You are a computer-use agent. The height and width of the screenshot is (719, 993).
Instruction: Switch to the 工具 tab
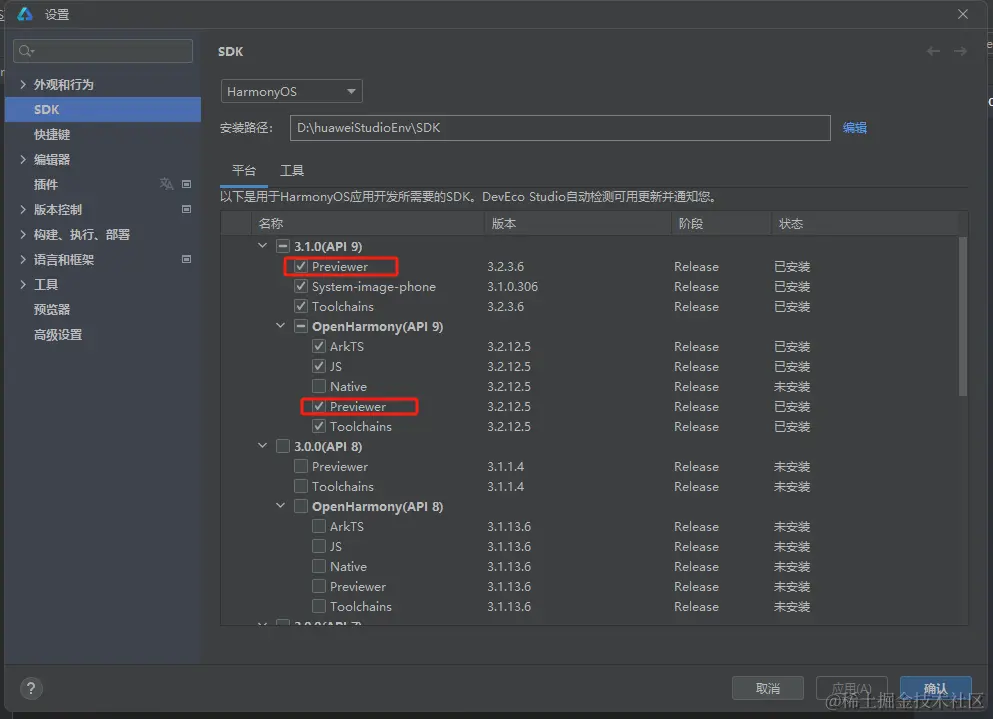292,170
